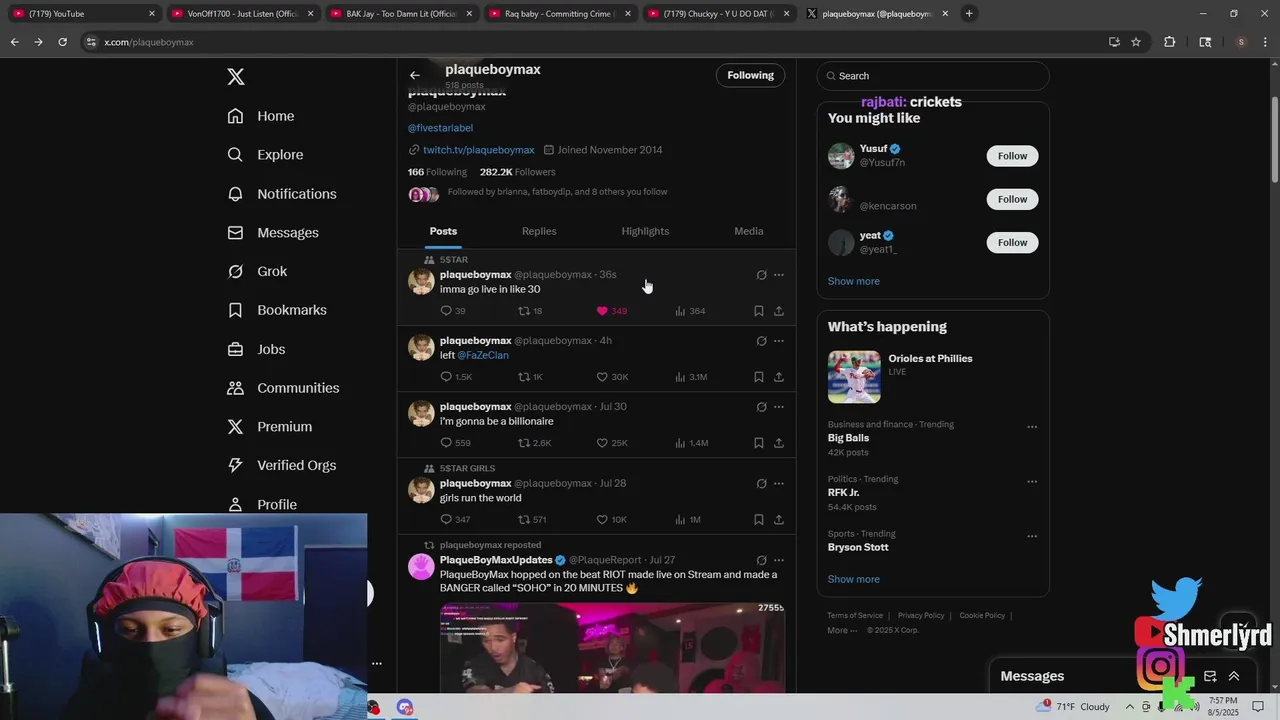The image size is (1280, 720).
Task: Bookmark the 'imma go live' post
Action: 759,311
